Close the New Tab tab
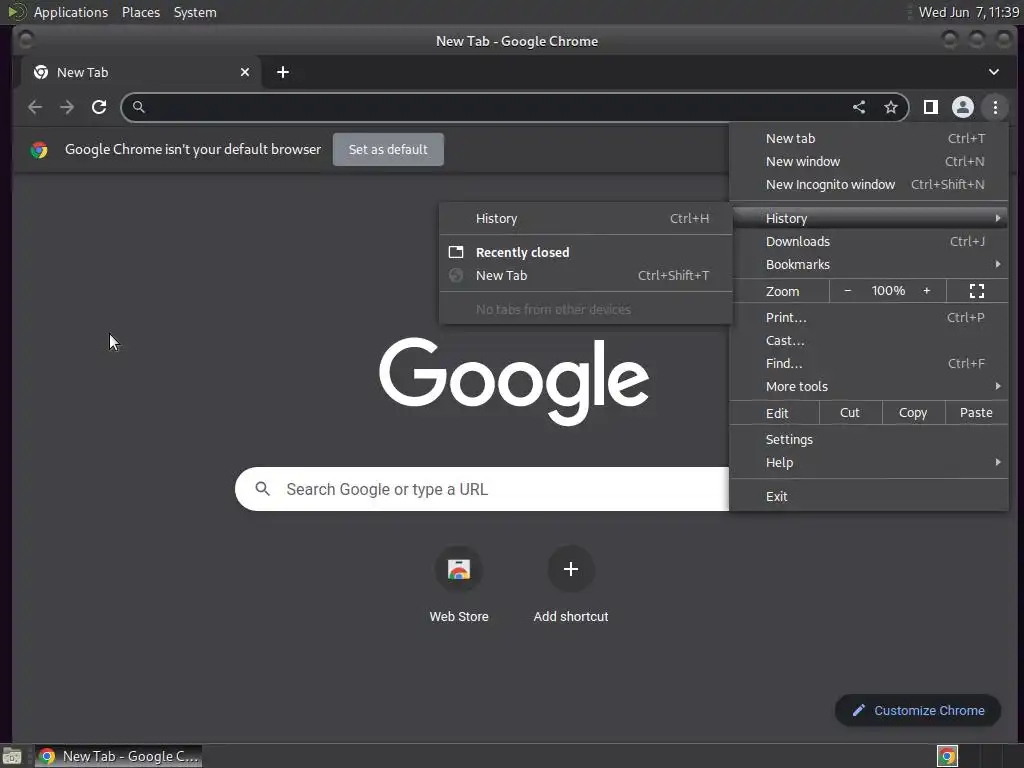The height and width of the screenshot is (768, 1024). click(x=245, y=72)
